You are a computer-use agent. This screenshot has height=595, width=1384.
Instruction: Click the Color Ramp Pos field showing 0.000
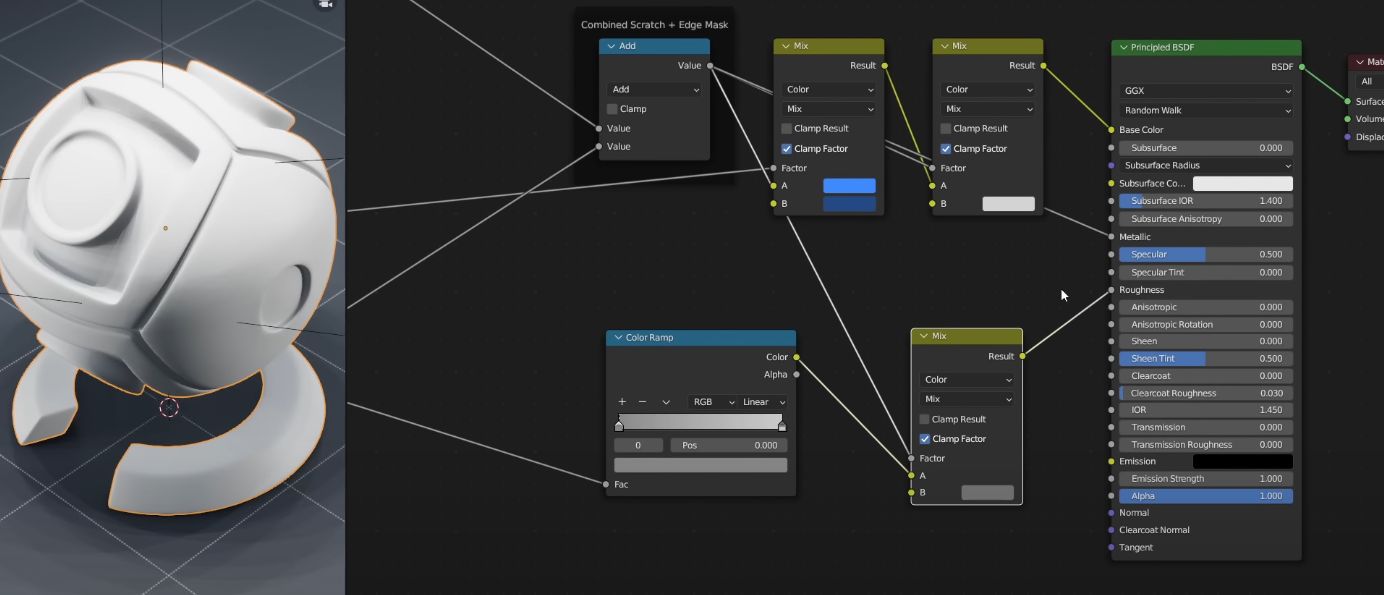pos(728,445)
